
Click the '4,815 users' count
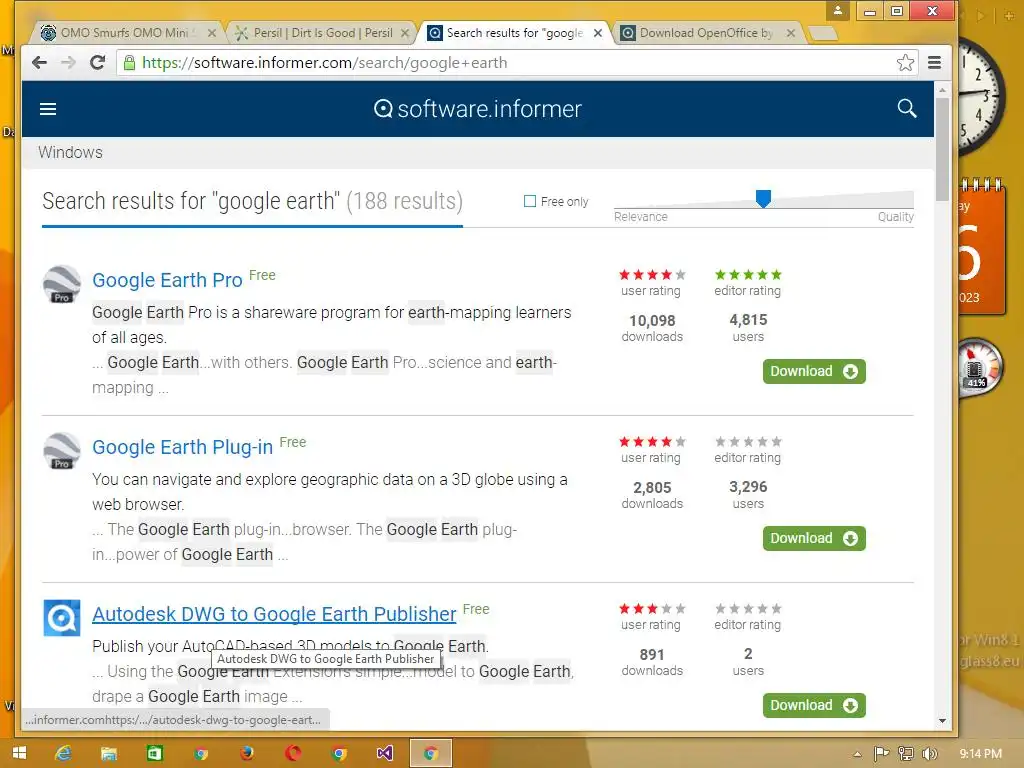748,328
